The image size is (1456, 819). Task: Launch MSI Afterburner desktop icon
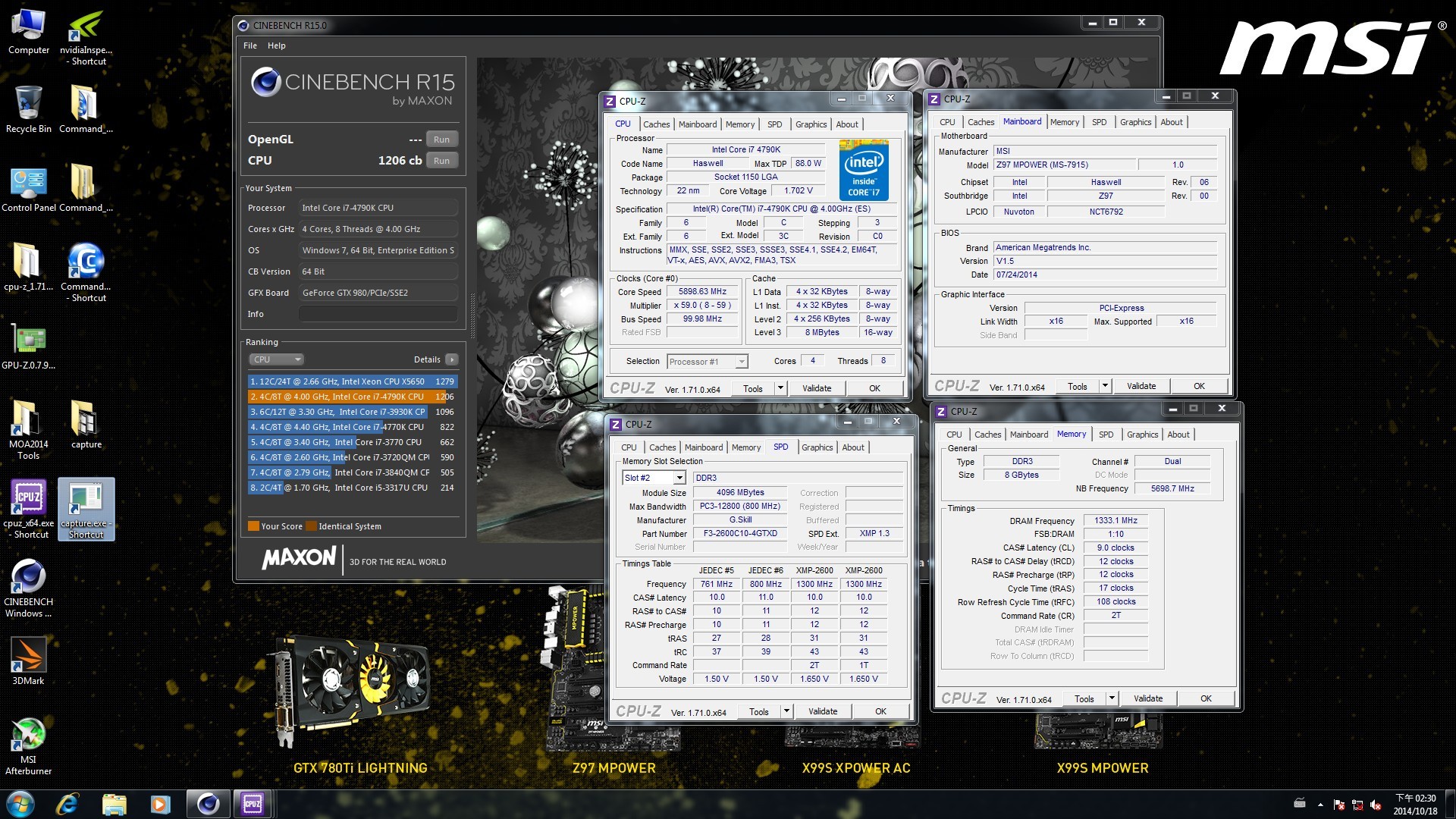[x=29, y=746]
